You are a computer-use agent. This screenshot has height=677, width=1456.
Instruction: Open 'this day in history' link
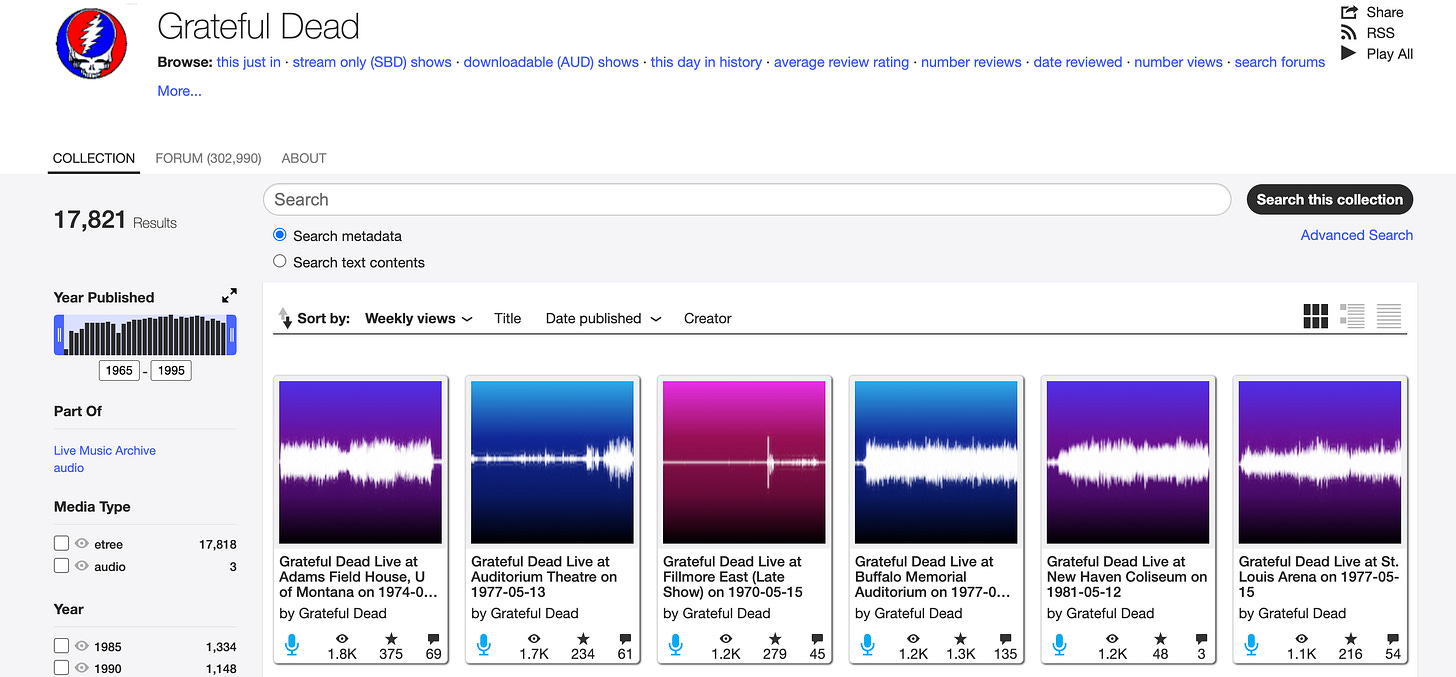click(x=706, y=62)
